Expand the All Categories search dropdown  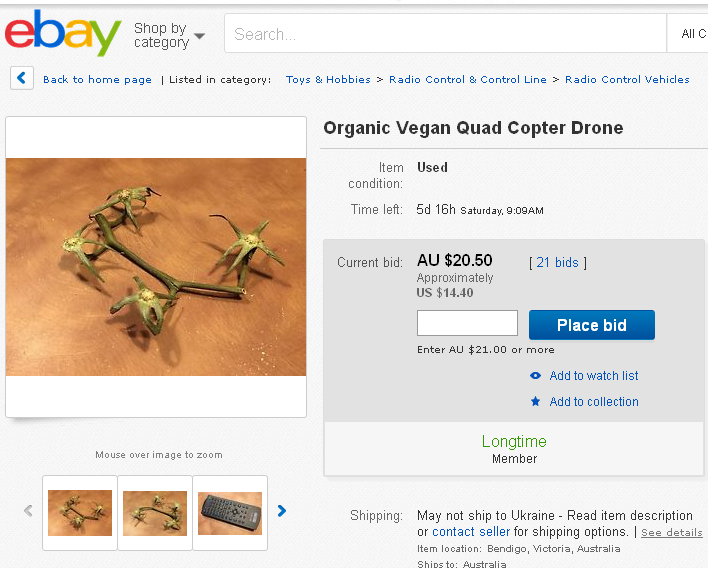[x=692, y=34]
